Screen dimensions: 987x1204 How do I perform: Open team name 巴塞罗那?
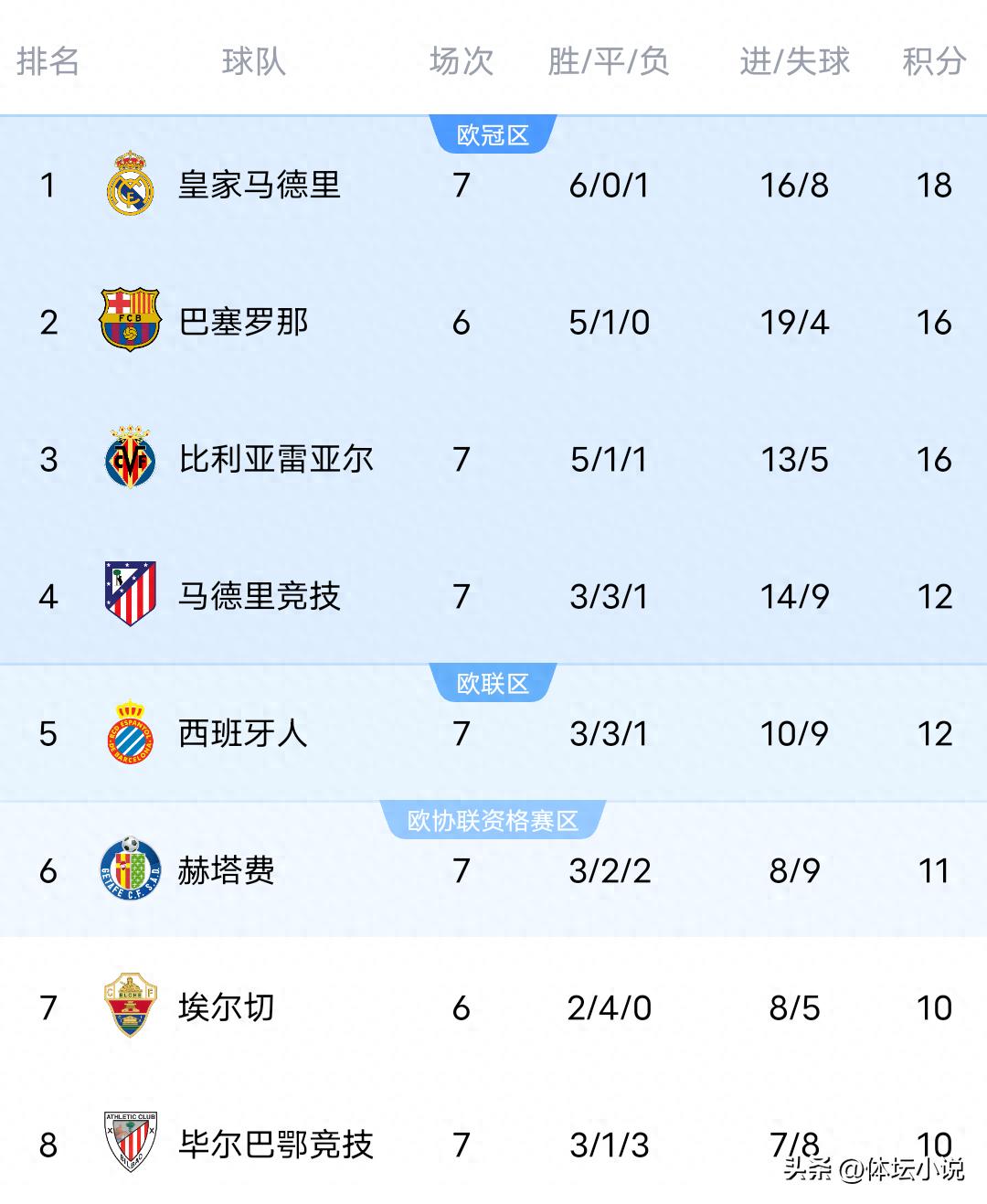[x=243, y=322]
